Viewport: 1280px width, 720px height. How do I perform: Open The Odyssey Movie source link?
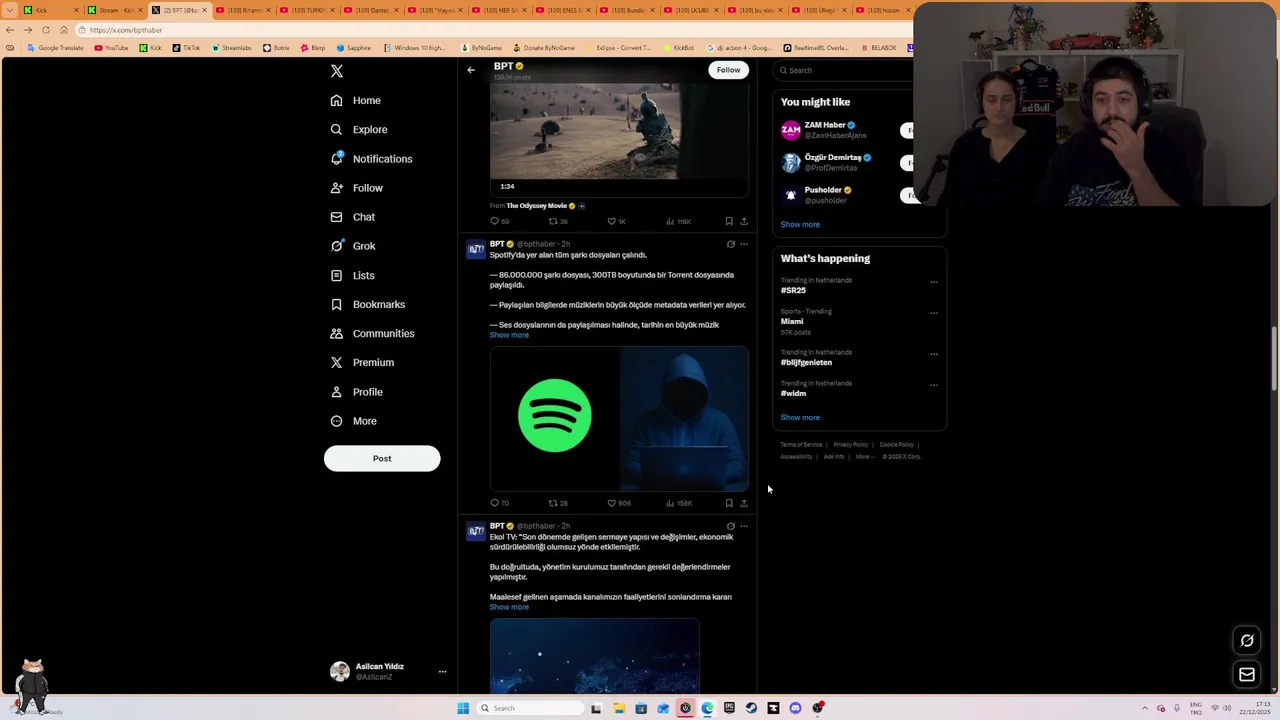pos(537,206)
